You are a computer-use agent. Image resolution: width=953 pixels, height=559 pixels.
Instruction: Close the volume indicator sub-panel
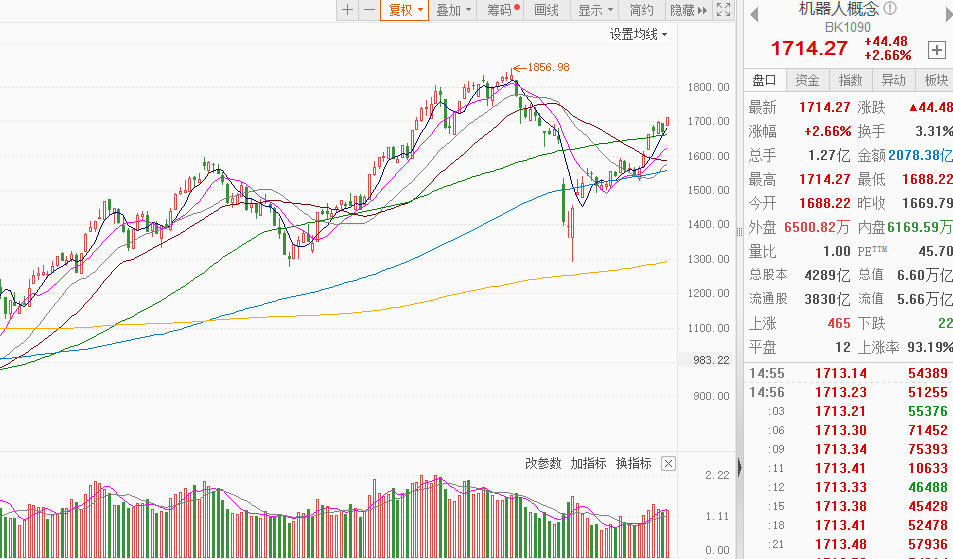pyautogui.click(x=668, y=463)
